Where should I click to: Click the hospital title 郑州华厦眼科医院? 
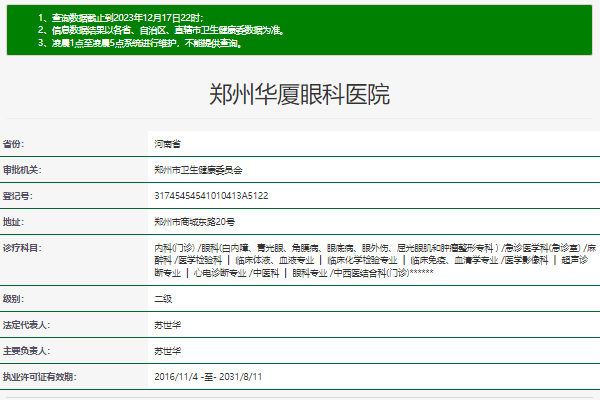coord(299,94)
